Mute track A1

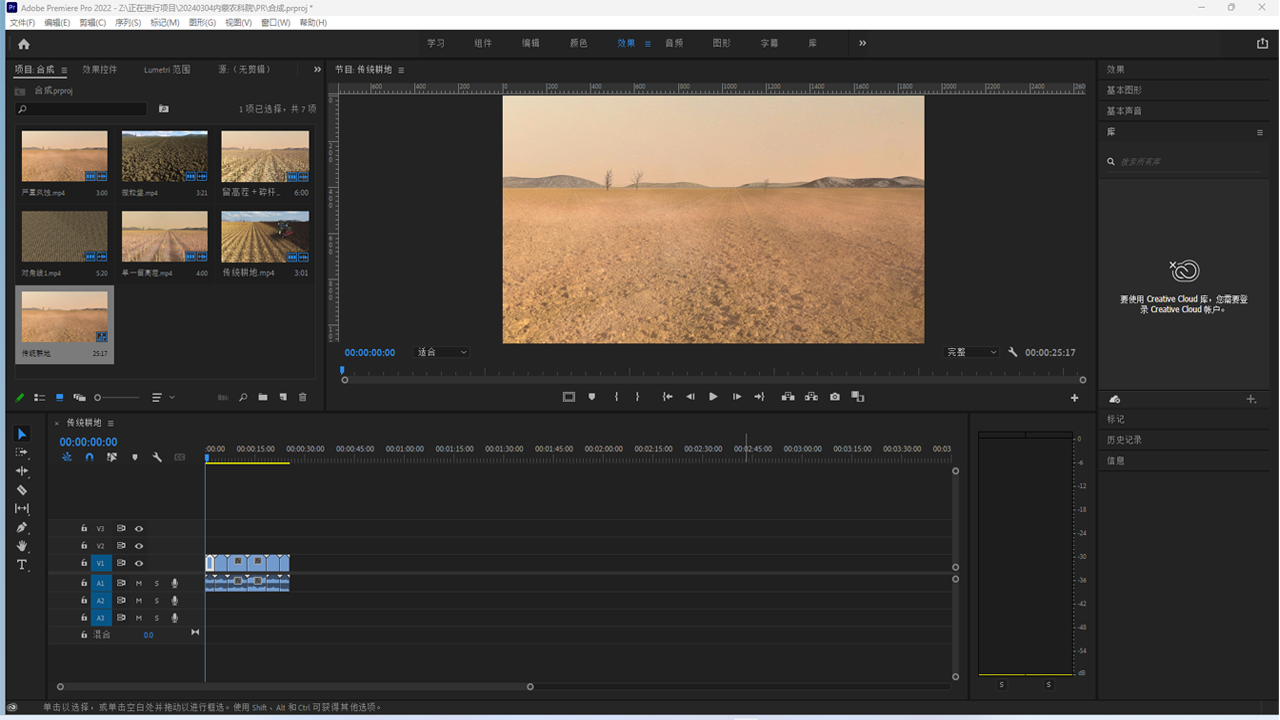(139, 583)
